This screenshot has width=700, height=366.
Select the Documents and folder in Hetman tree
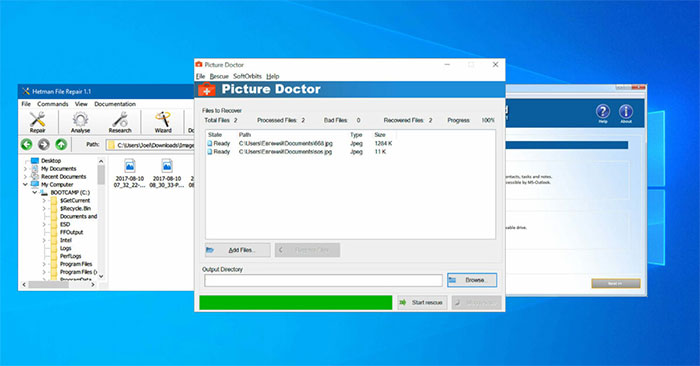[x=78, y=216]
